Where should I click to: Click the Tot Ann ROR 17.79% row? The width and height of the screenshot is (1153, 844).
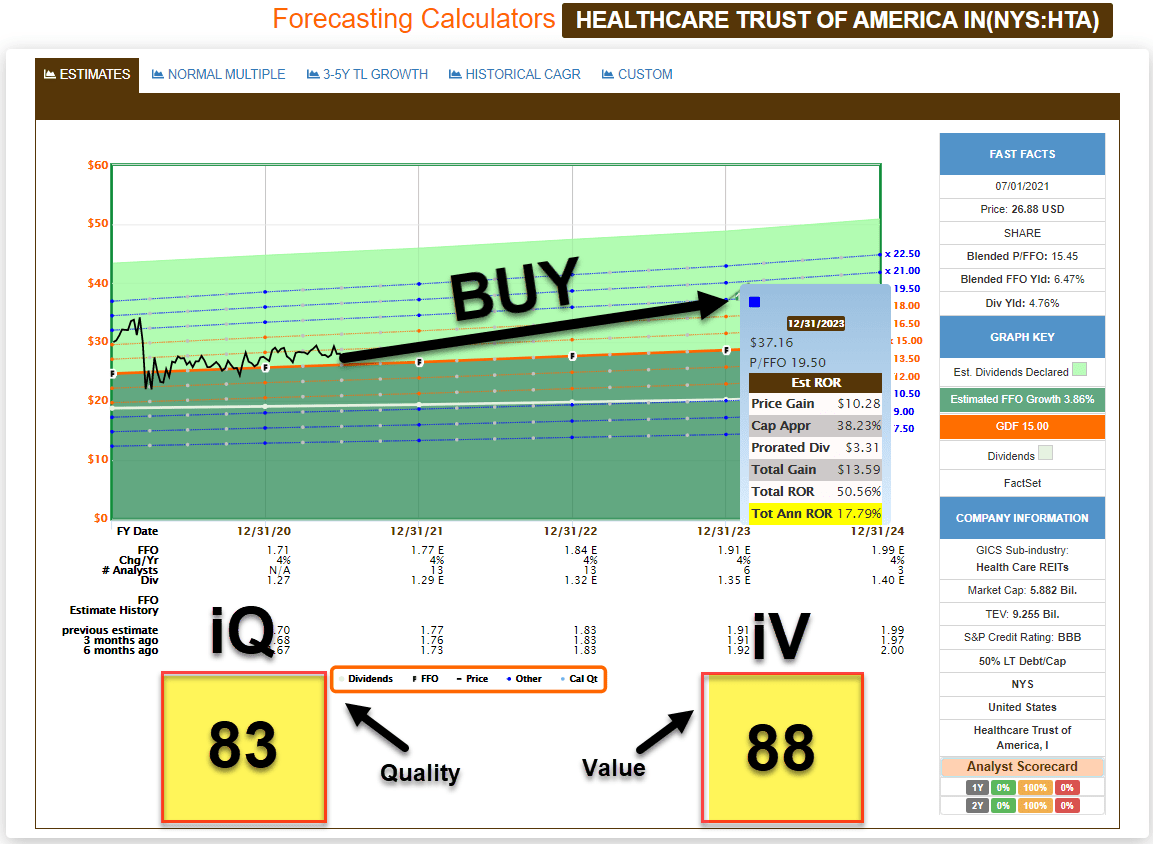(815, 514)
